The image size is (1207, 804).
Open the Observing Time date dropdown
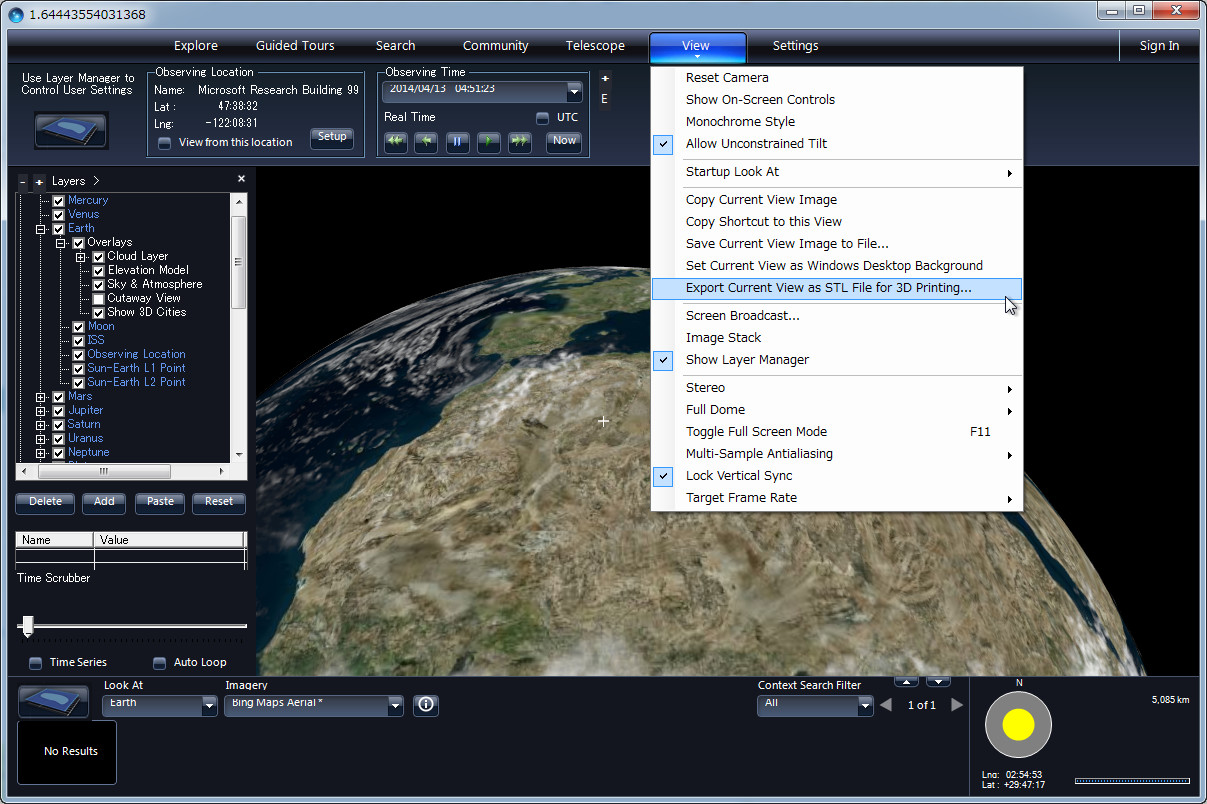574,91
